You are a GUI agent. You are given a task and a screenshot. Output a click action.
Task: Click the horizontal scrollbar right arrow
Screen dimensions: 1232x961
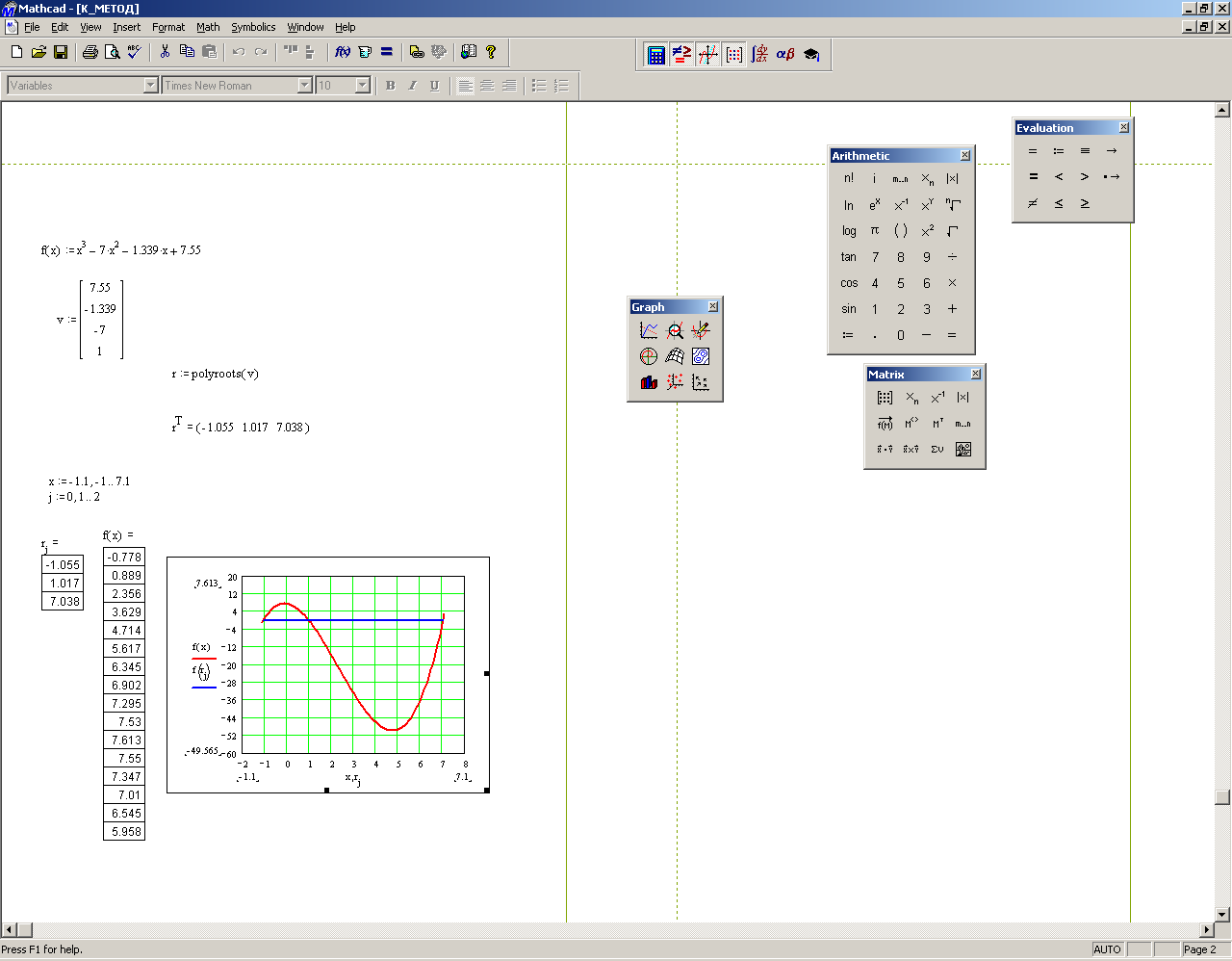point(1207,930)
